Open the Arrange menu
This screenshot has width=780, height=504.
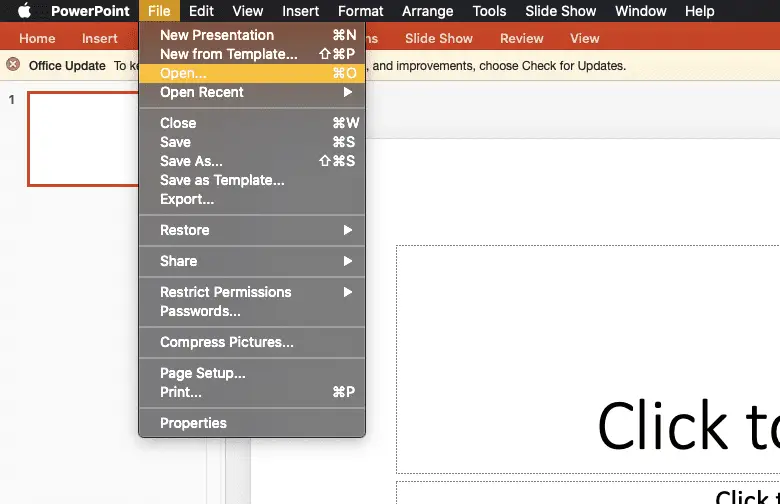tap(428, 11)
